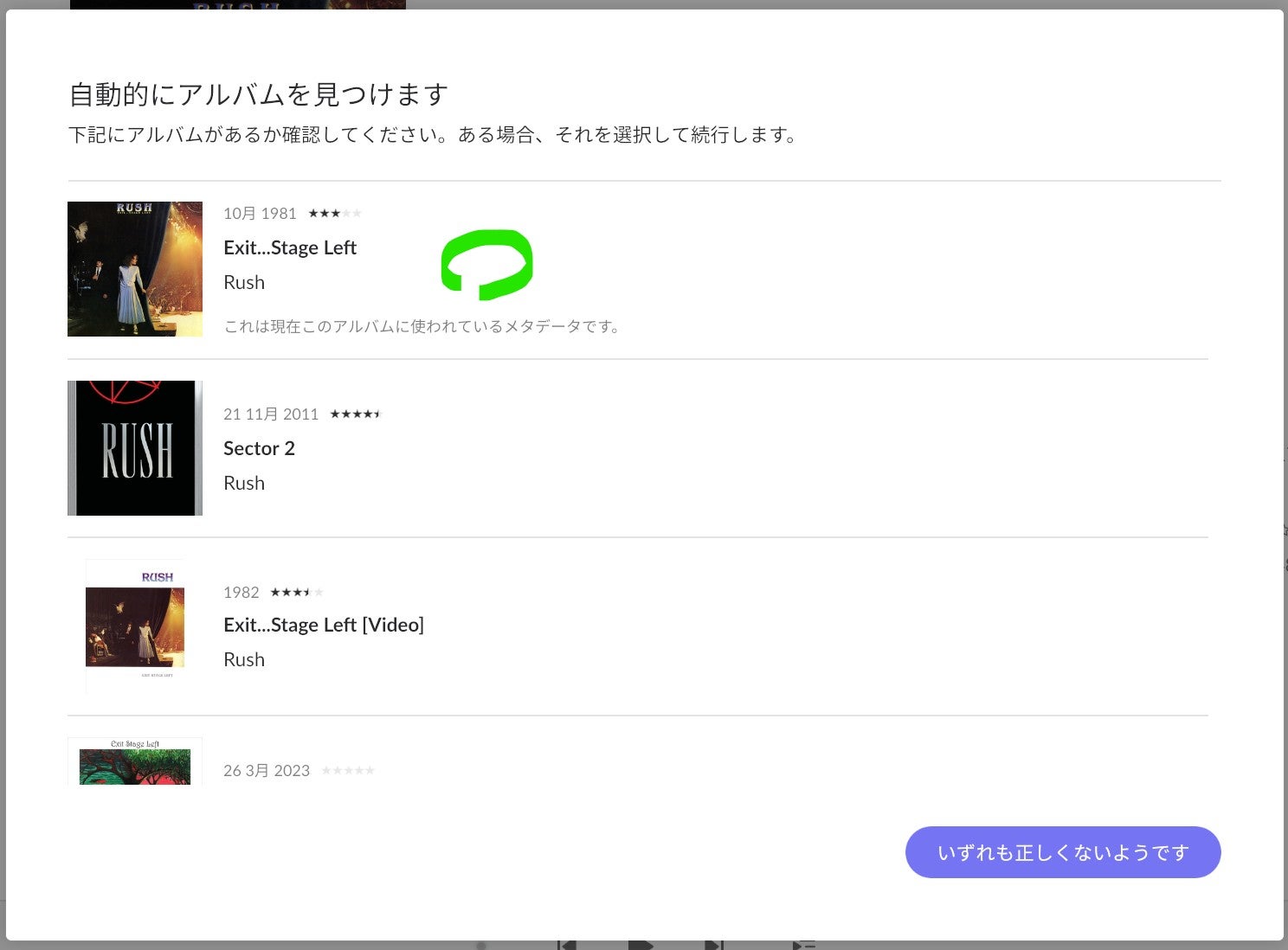
Task: Click Rush under Exit...Stage Left [Video]
Action: tap(244, 659)
